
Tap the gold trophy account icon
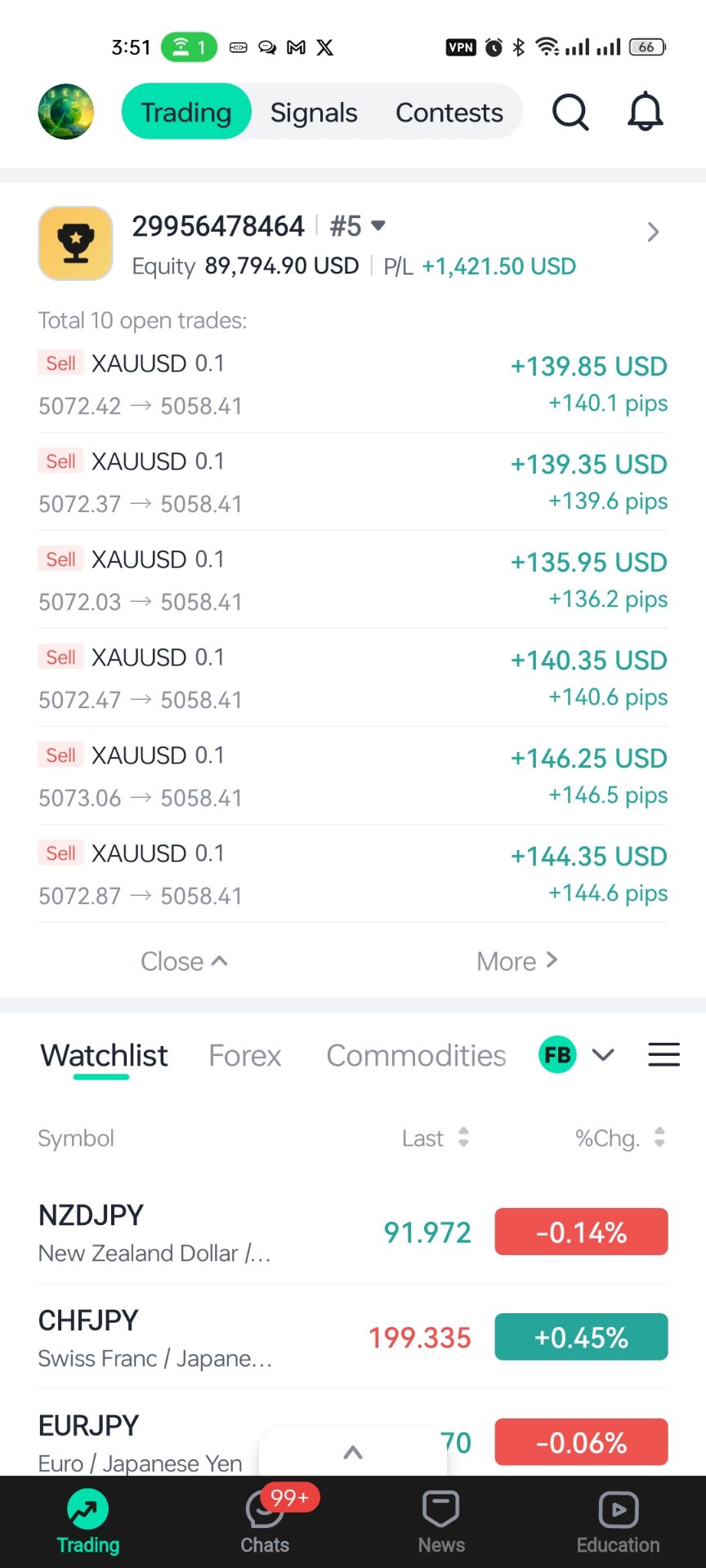tap(75, 243)
